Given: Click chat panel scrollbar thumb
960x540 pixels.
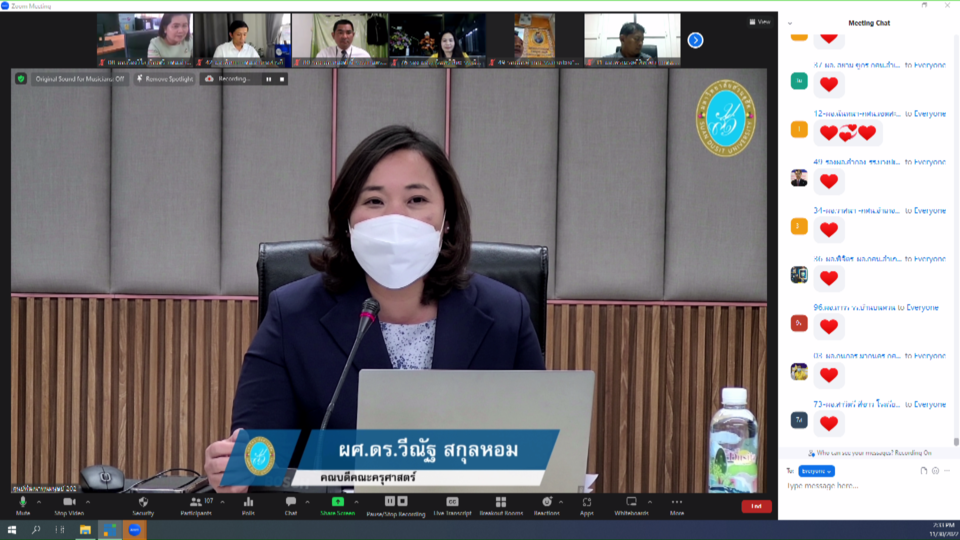Looking at the screenshot, I should tap(956, 441).
